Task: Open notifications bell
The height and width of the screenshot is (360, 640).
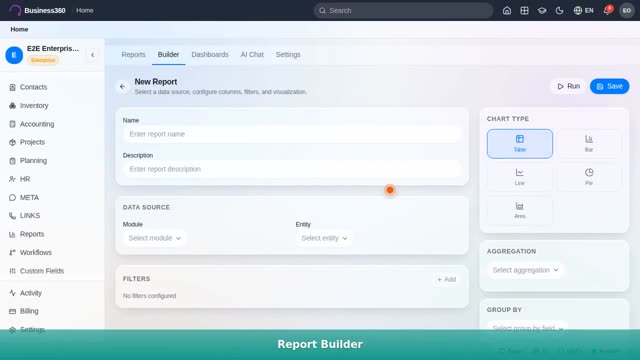Action: [x=607, y=11]
